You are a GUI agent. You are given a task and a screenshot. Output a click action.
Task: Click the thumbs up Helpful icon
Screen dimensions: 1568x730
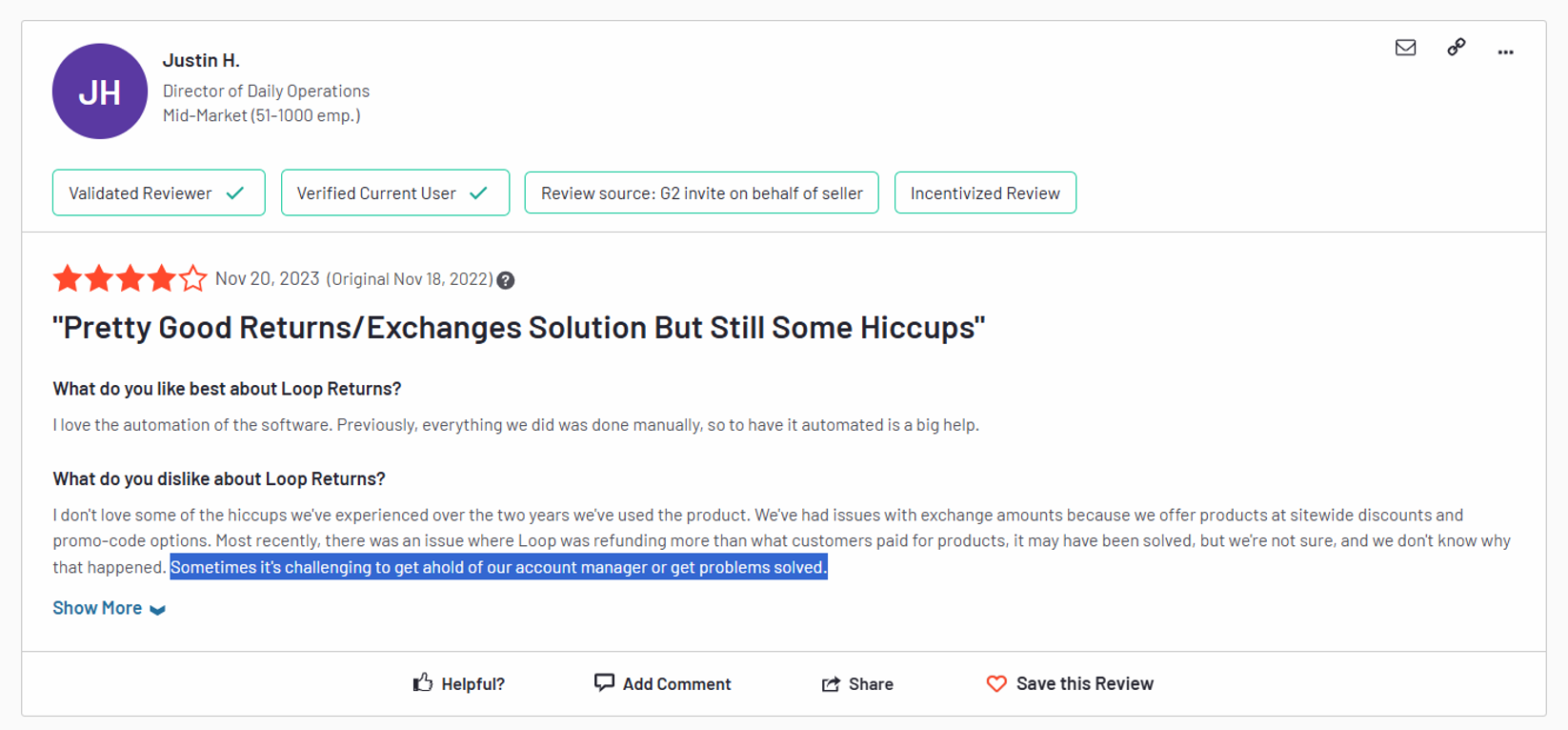pos(424,682)
